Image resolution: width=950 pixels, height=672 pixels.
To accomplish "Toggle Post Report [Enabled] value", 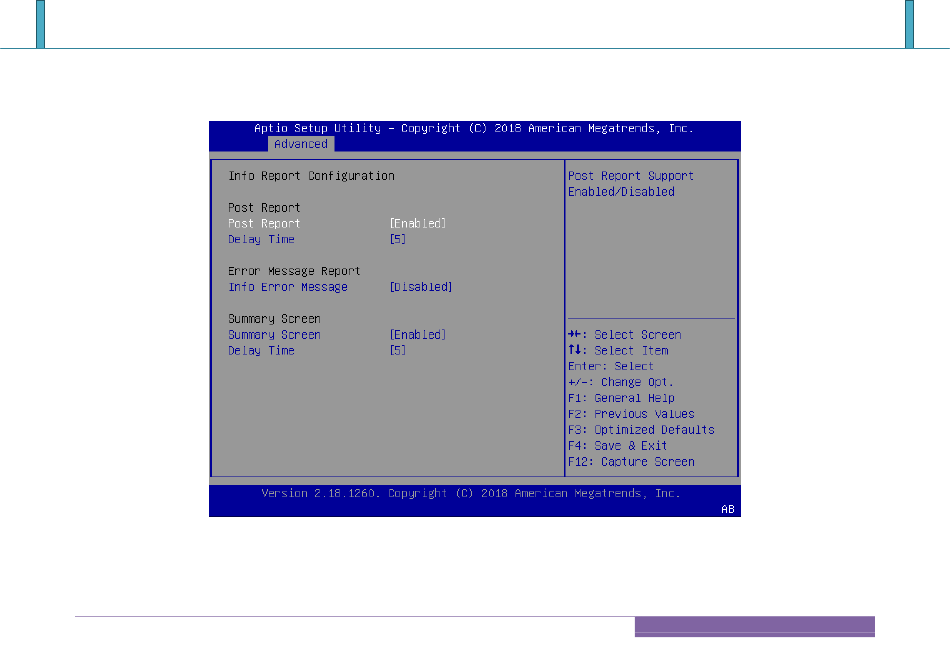I will tap(417, 224).
